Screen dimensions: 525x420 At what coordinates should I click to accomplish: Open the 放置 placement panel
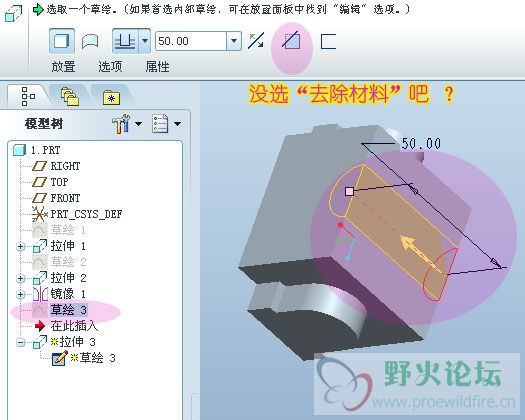(x=63, y=67)
